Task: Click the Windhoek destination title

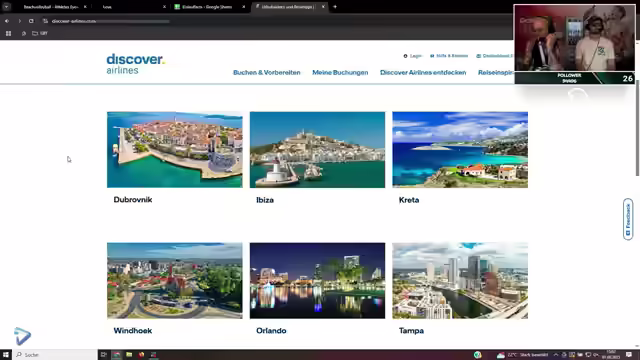Action: tap(133, 331)
